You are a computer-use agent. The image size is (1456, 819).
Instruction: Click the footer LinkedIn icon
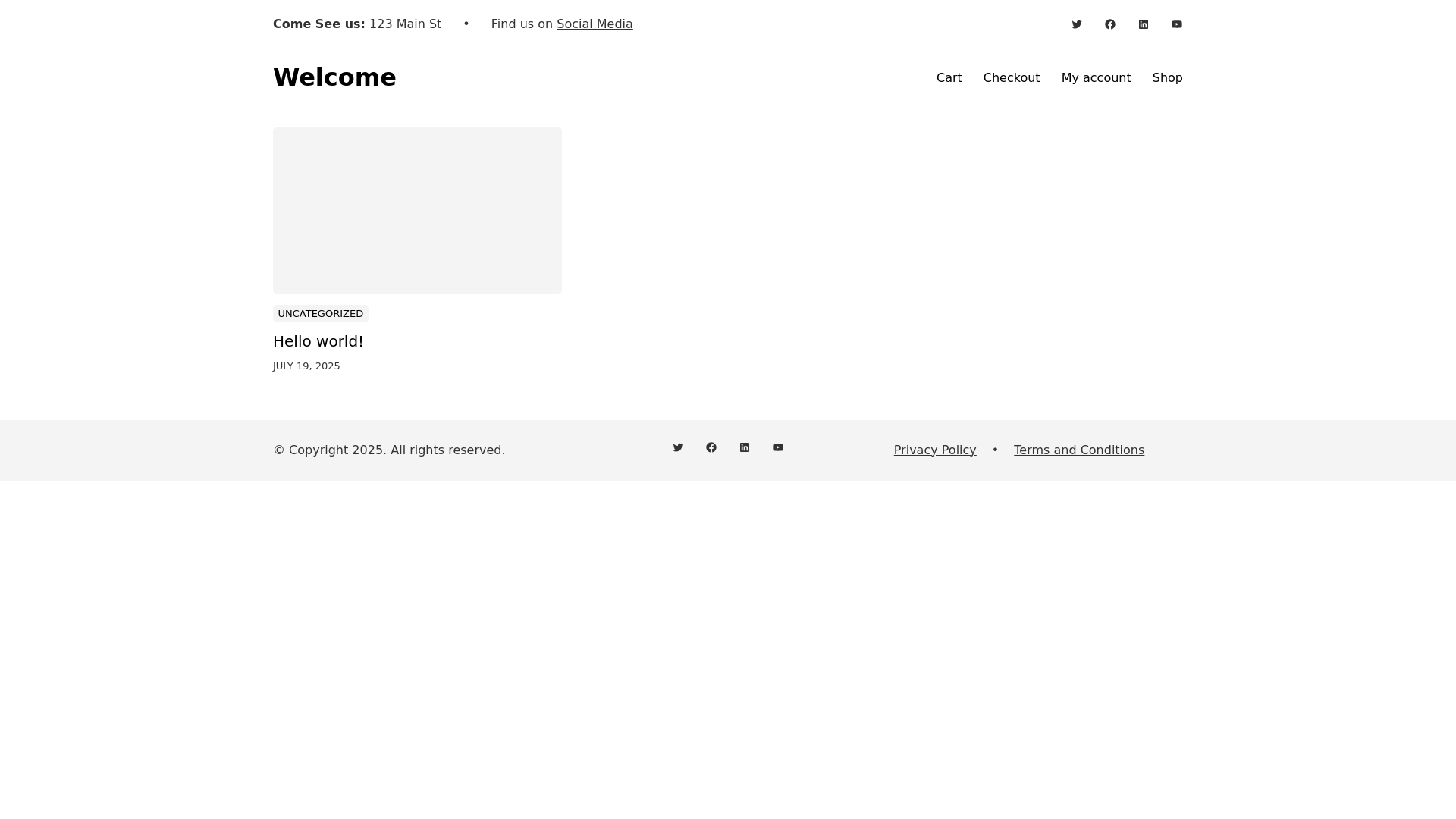click(745, 447)
